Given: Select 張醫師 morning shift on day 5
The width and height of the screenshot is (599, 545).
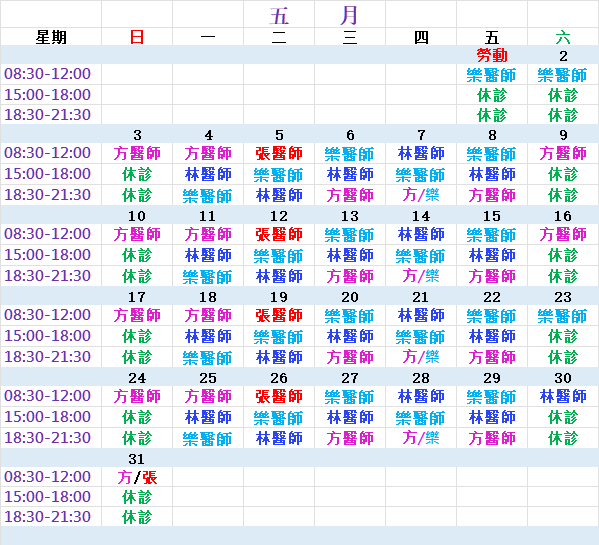Looking at the screenshot, I should tap(279, 153).
